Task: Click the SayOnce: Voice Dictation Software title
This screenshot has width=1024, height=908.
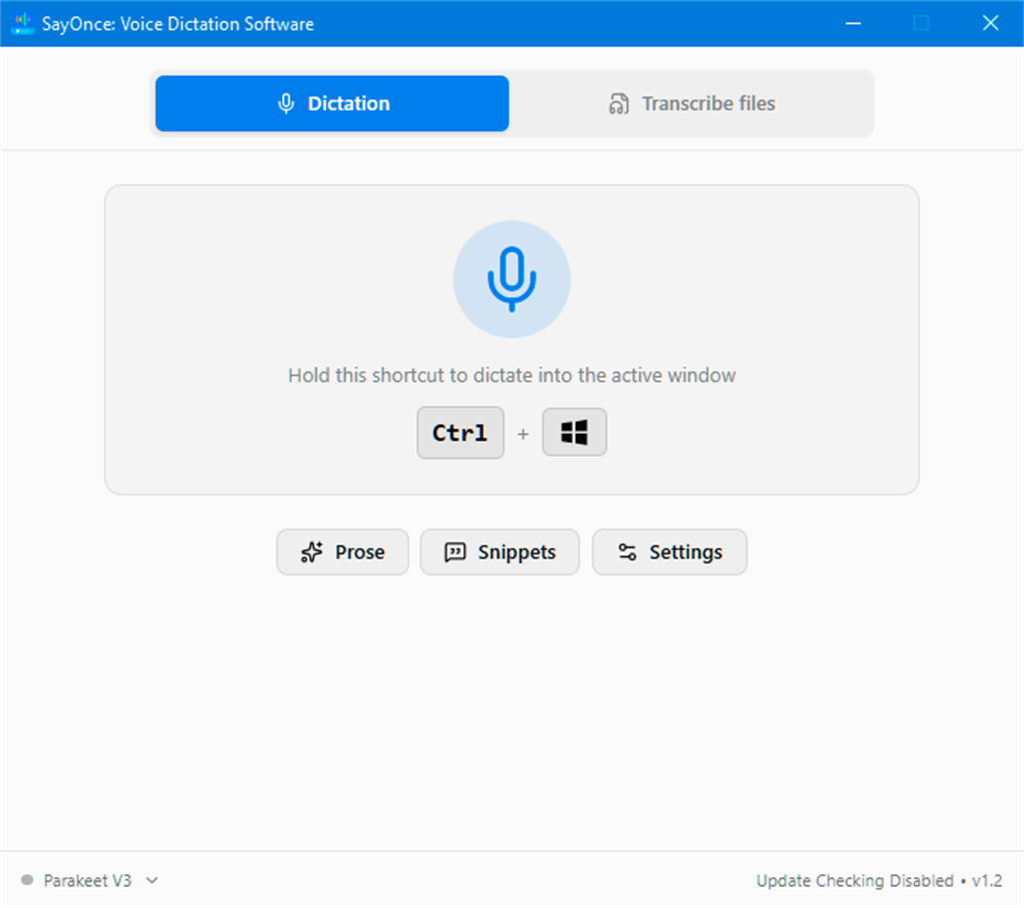Action: click(178, 24)
